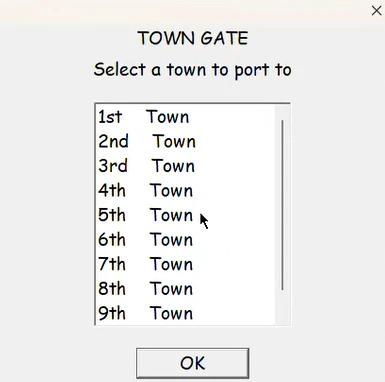Click gray area left of town listbox

(47, 213)
